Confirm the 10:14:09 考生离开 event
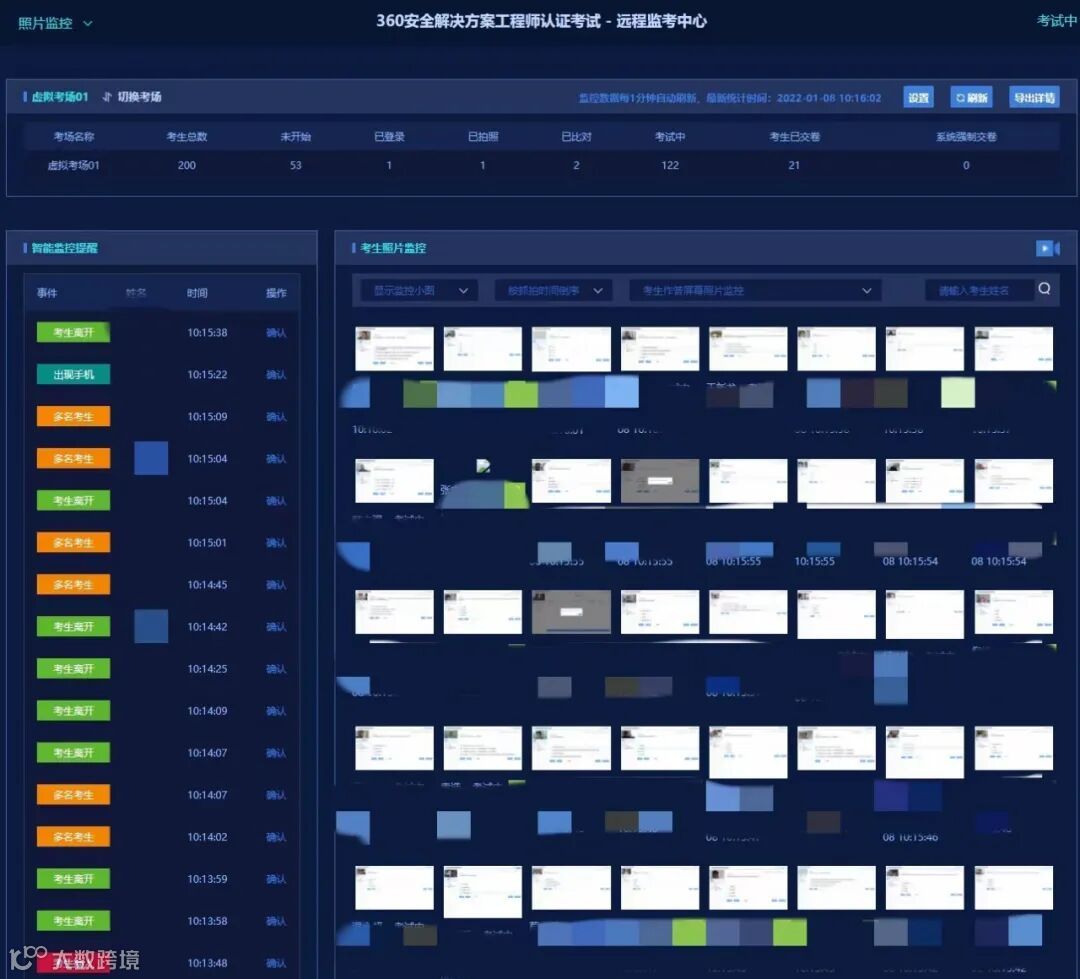The image size is (1080, 979). pyautogui.click(x=276, y=711)
